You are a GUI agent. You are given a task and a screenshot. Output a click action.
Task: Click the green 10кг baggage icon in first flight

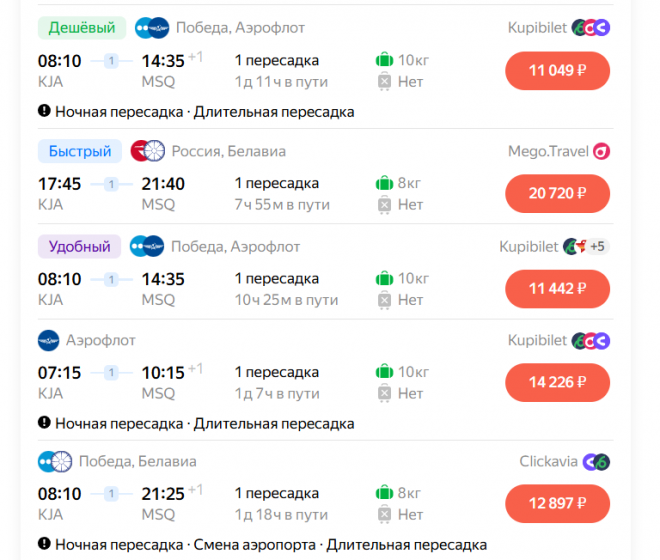(384, 60)
